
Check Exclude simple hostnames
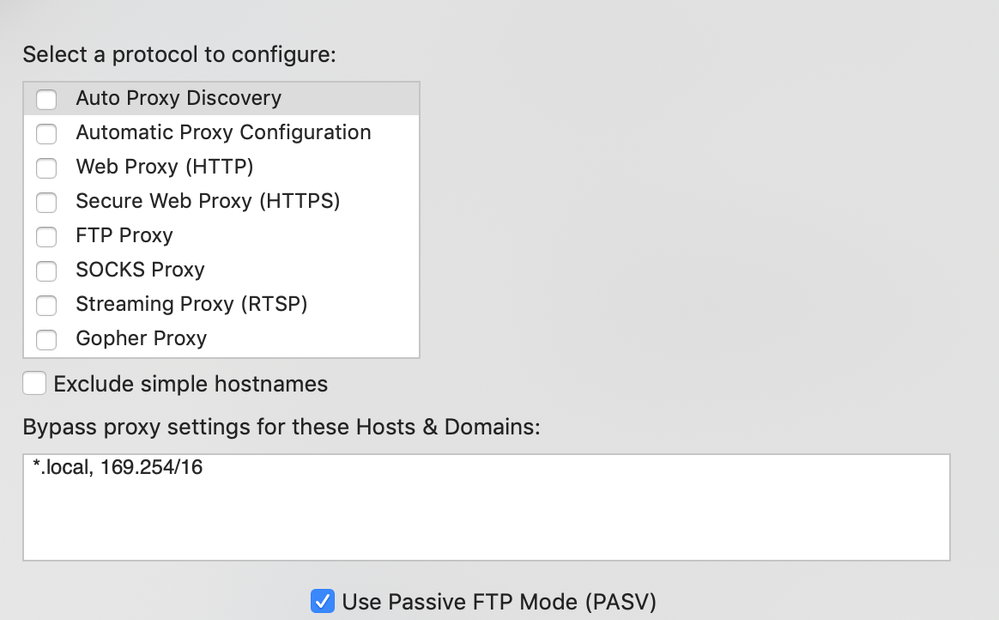tap(34, 384)
